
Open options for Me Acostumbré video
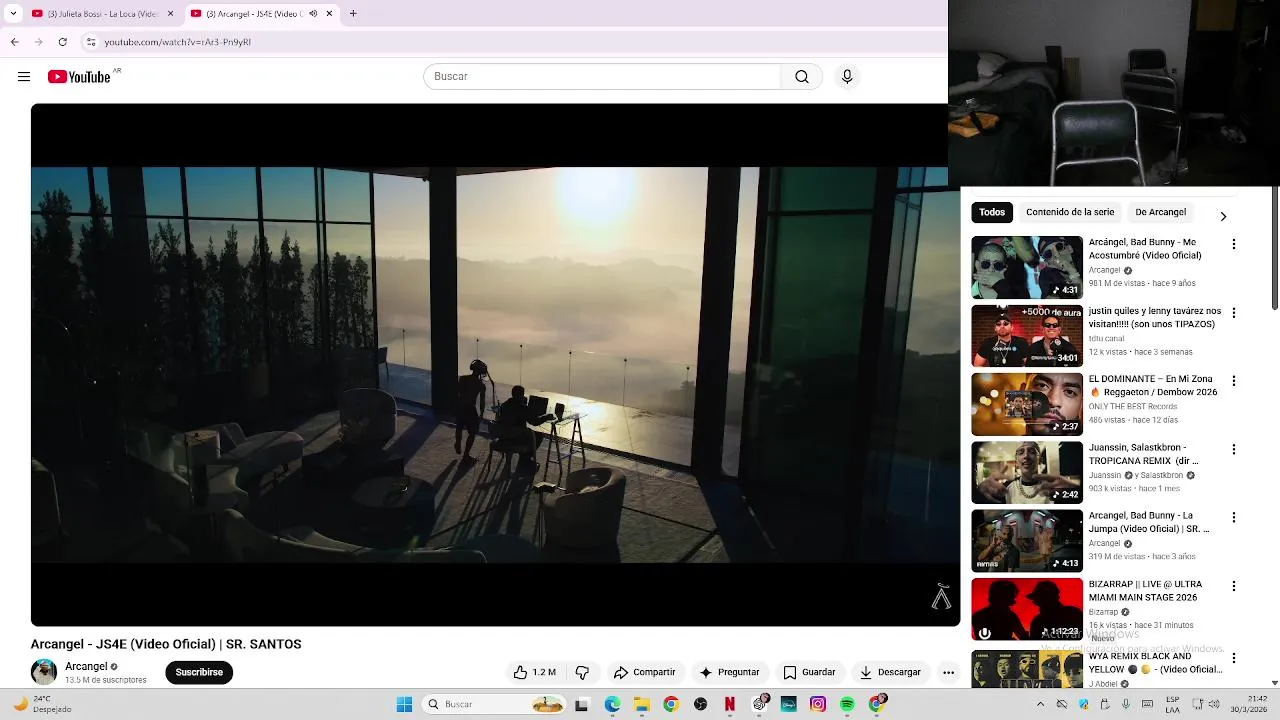pos(1234,244)
